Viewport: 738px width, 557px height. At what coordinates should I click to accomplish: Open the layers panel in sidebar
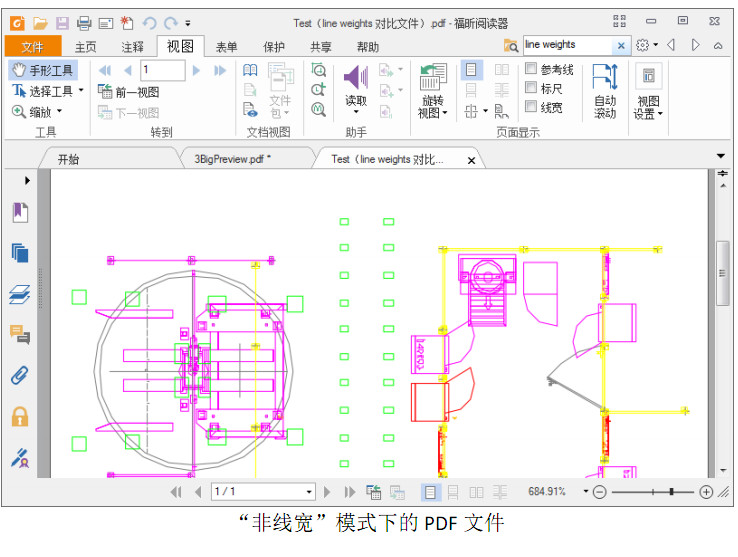click(20, 294)
